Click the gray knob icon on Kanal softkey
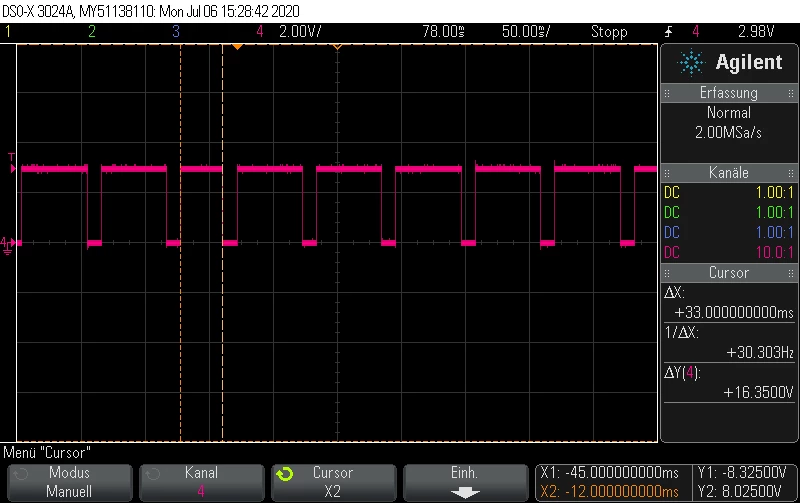800x503 pixels. tap(153, 474)
